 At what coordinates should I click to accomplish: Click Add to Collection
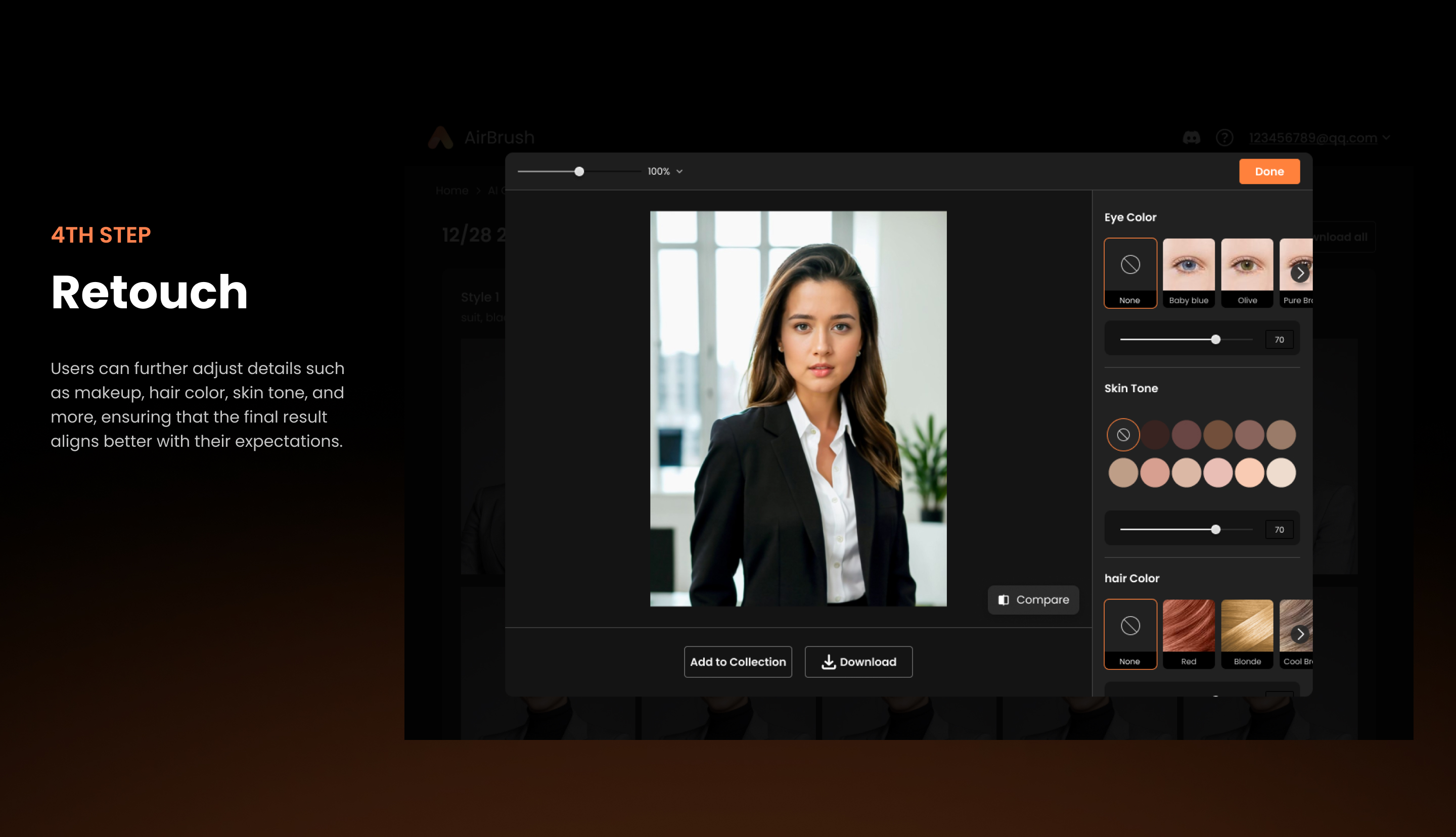point(738,662)
